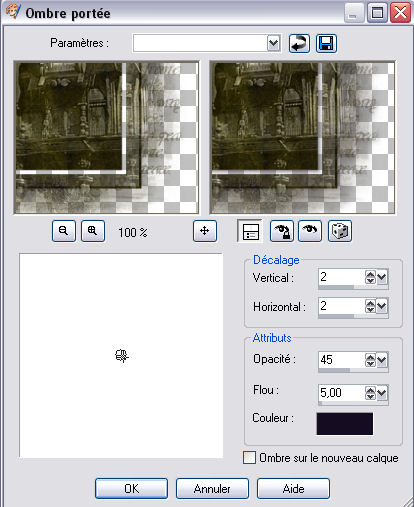Expand the Vertical offset slider dropdown arrow
414x507 pixels.
[x=382, y=277]
